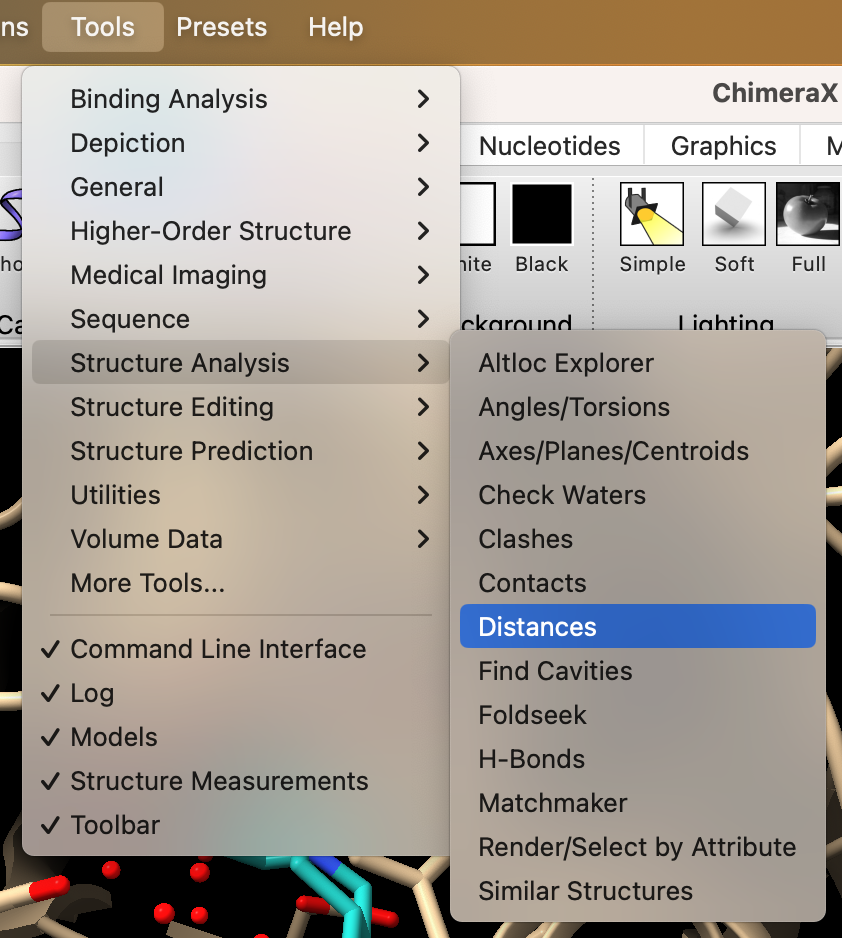Open the Presets menu
Screen dimensions: 842x938
point(222,27)
